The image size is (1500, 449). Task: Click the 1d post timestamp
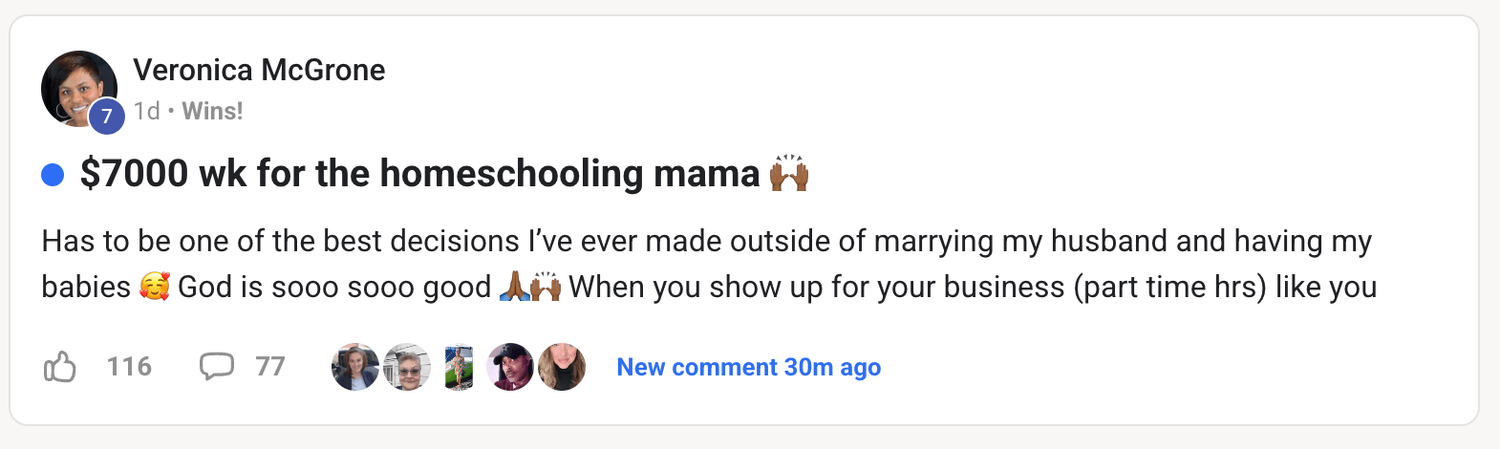click(146, 111)
